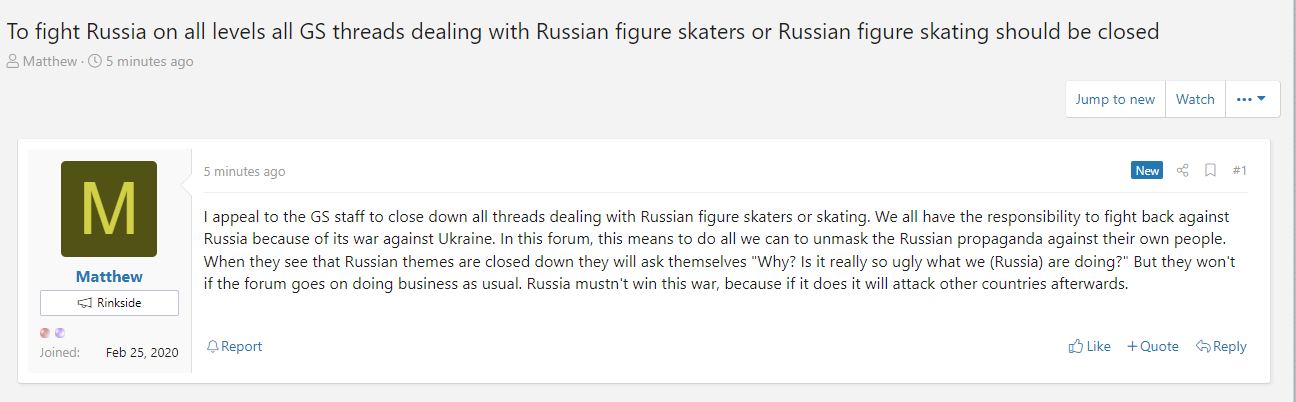Click the post's '5 minutes ago' timestamp
Screen dimensions: 1296x402
pos(244,172)
